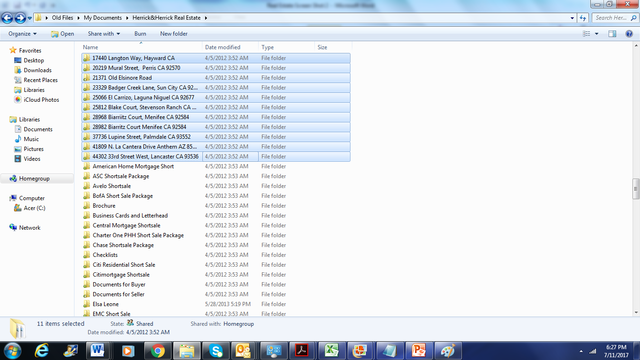Launch Internet Explorer from taskbar
The height and width of the screenshot is (360, 640).
[x=41, y=351]
